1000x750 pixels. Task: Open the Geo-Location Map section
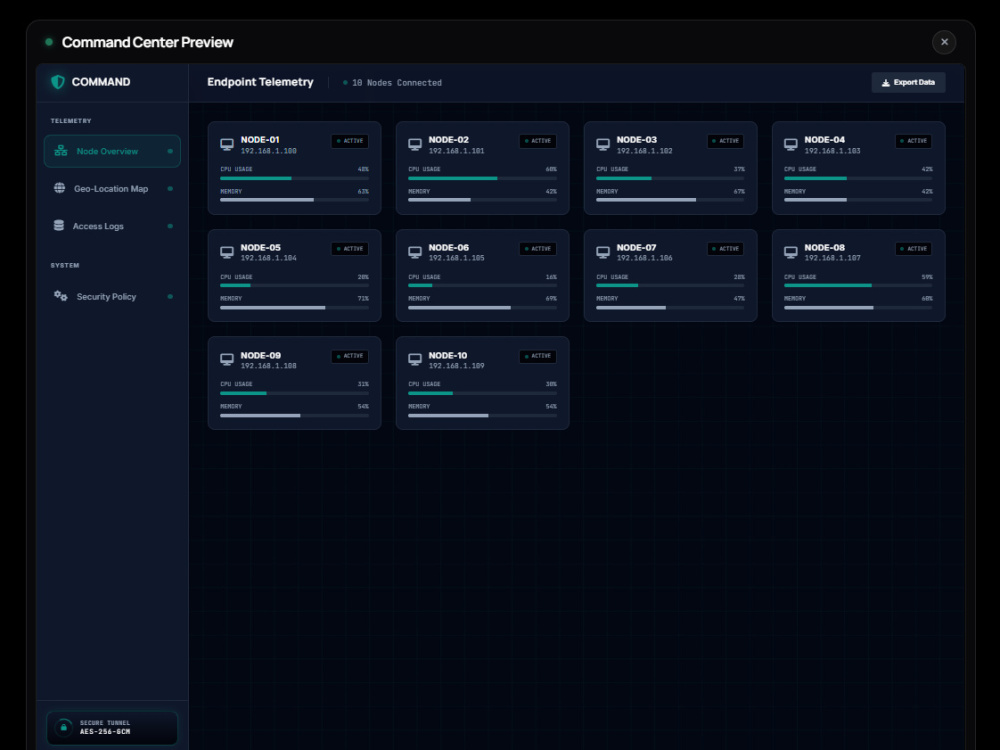coord(112,189)
